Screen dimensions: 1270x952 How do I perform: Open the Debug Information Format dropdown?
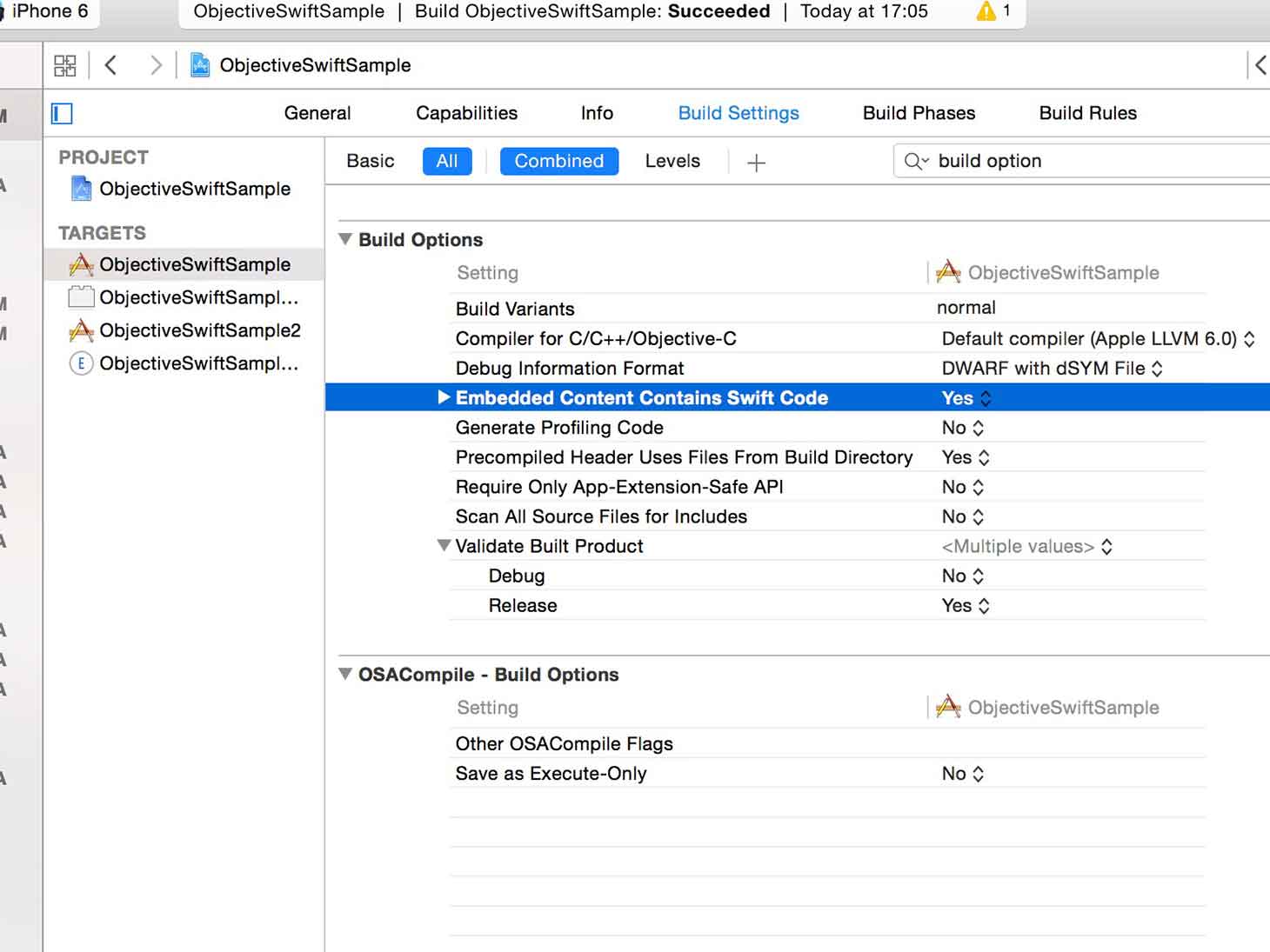1052,369
